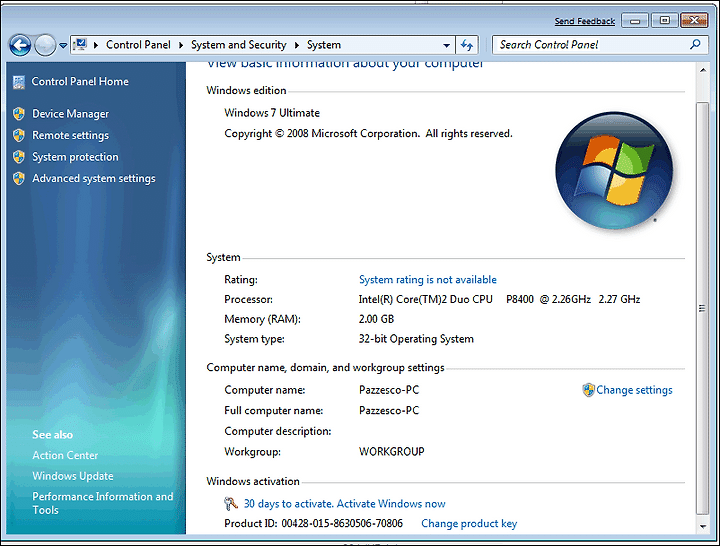Click the shield icon beside Advanced system settings

pos(19,178)
